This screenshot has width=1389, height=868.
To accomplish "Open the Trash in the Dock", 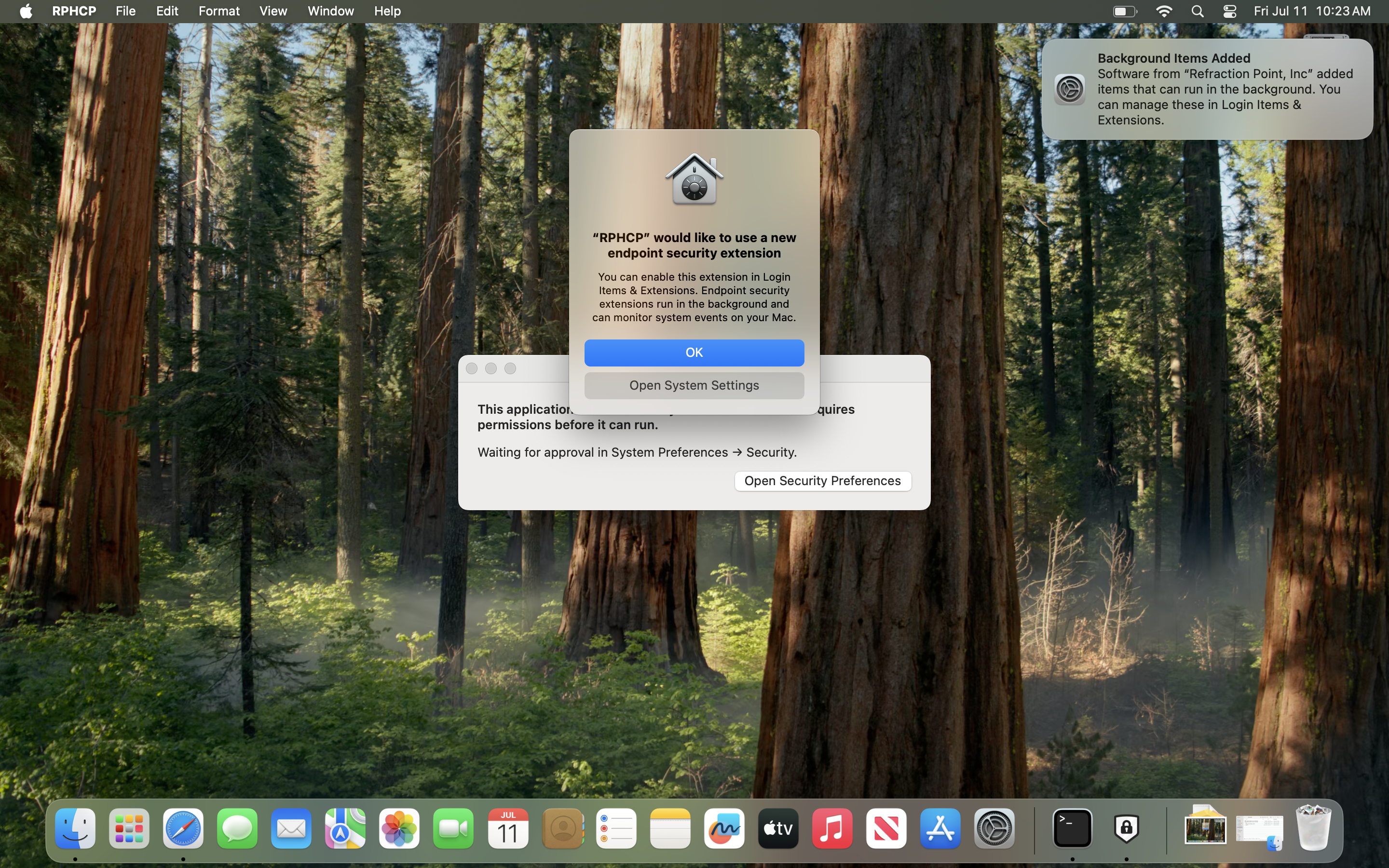I will coord(1313,828).
